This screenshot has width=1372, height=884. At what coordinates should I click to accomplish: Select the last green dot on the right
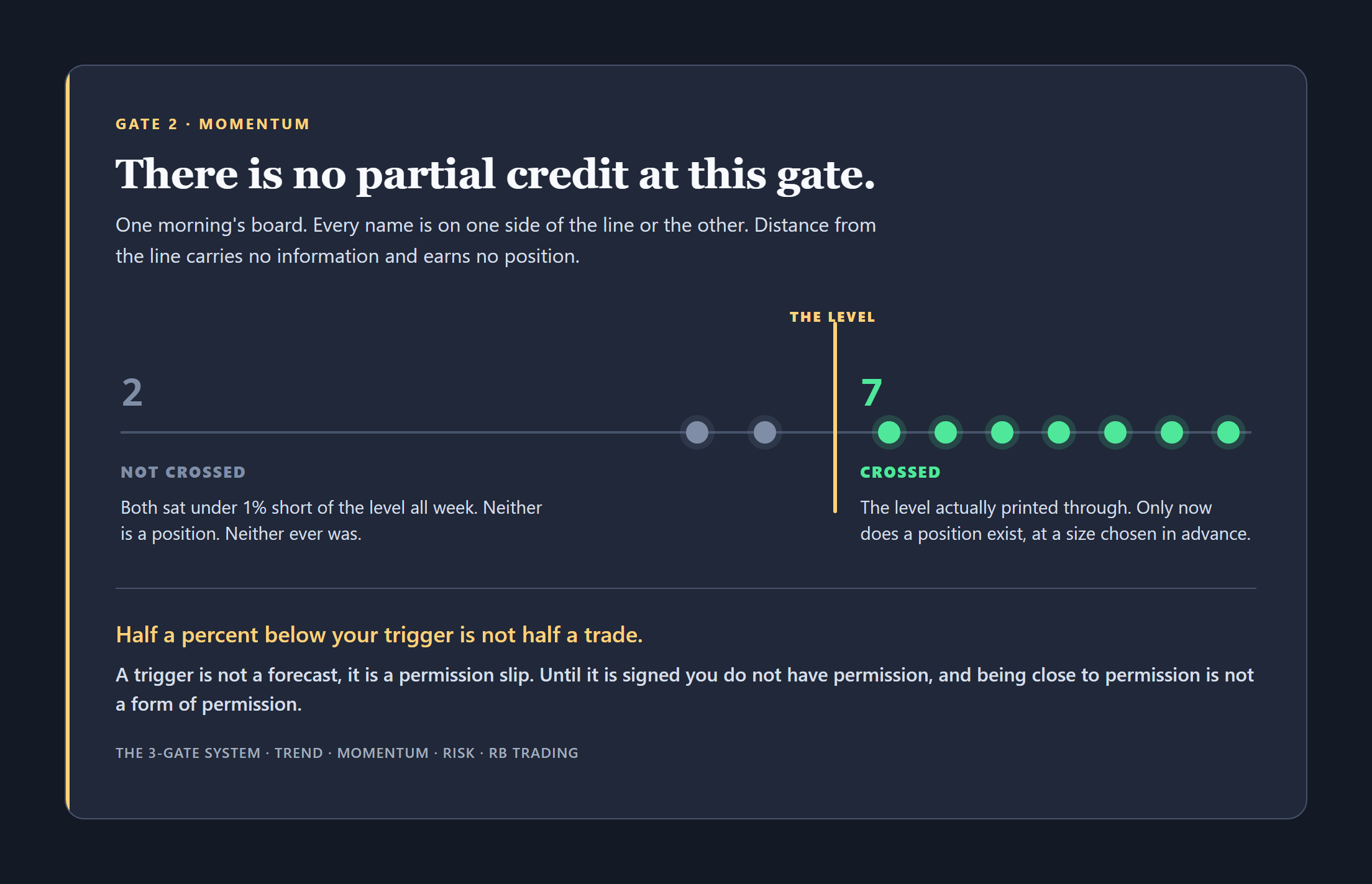[1228, 432]
